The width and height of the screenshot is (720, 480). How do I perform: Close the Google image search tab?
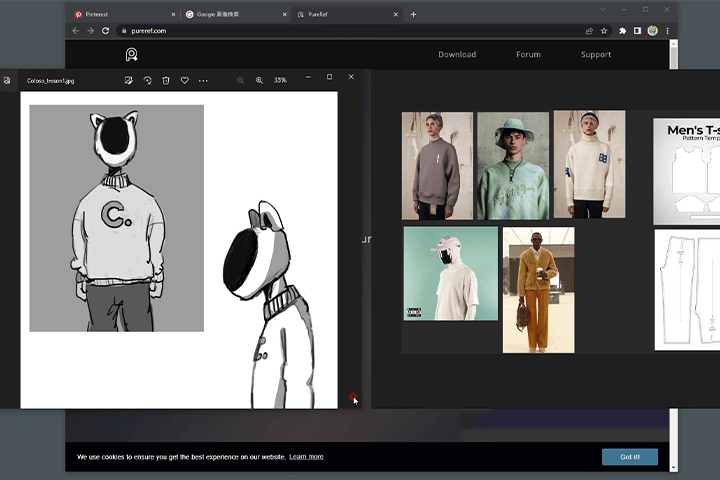284,14
